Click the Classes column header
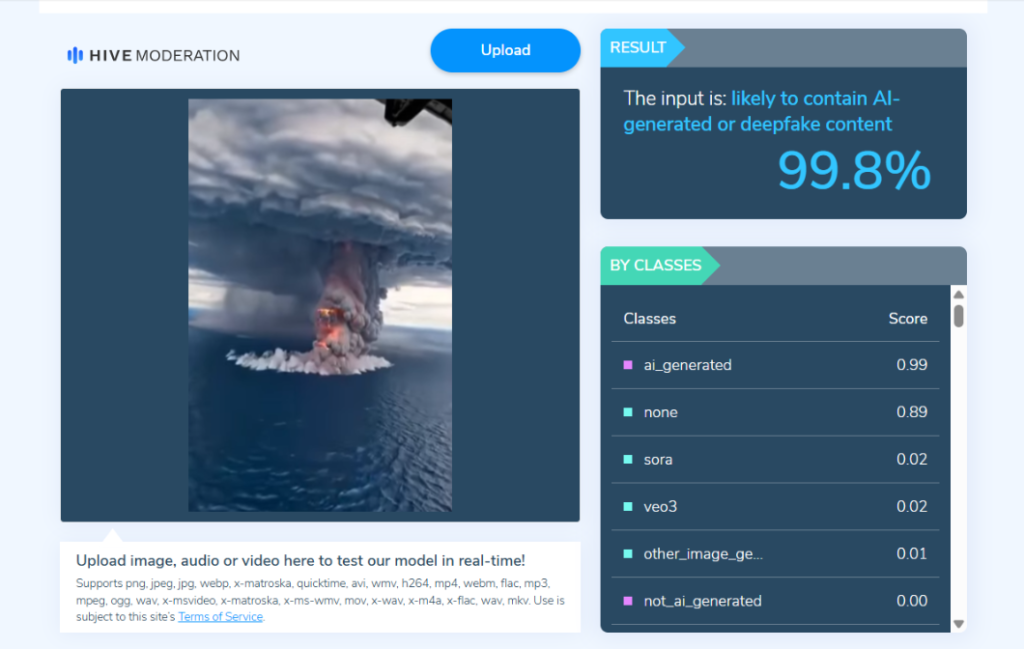The width and height of the screenshot is (1024, 649). coord(650,319)
